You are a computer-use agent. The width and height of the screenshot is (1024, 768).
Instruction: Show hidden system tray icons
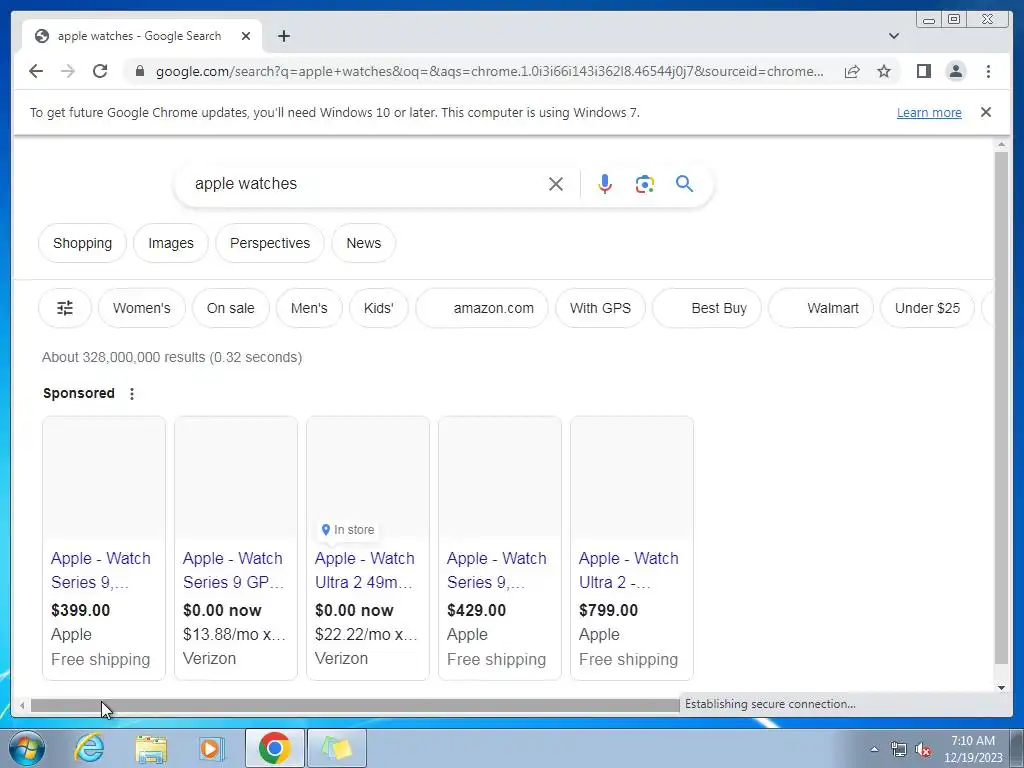pos(874,749)
